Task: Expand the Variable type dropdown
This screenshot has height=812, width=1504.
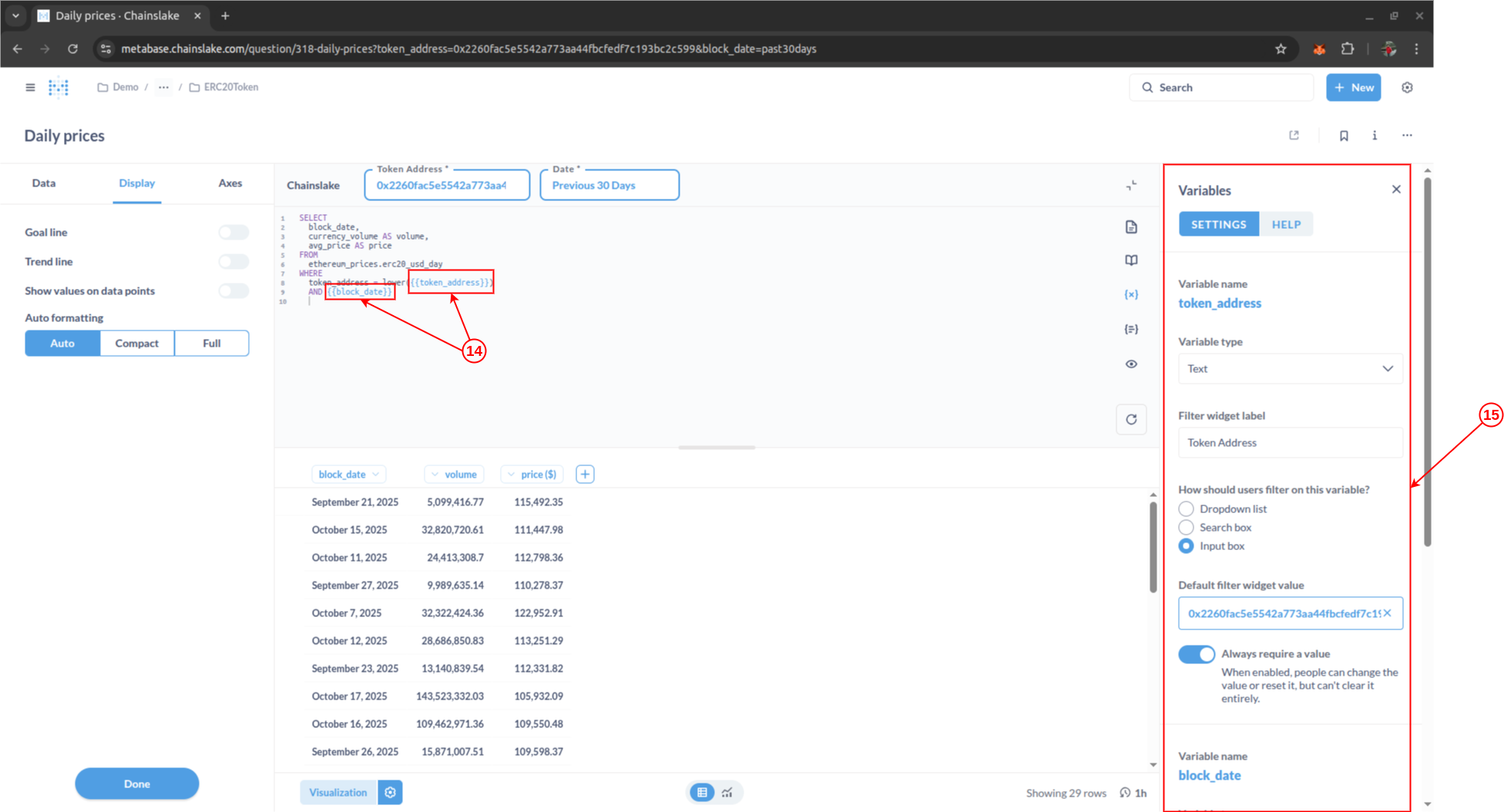Action: point(1290,368)
